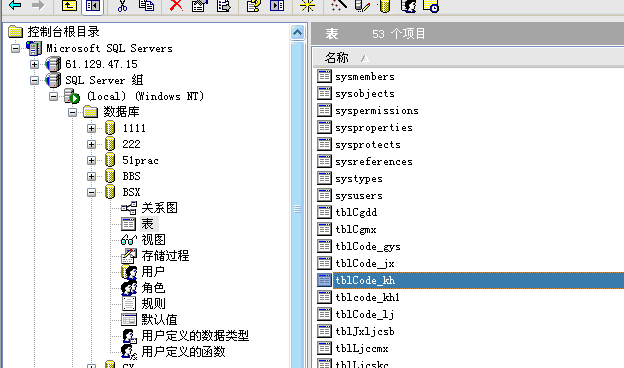Viewport: 624px width, 368px height.
Task: Open the 角色 roles node
Action: (153, 288)
